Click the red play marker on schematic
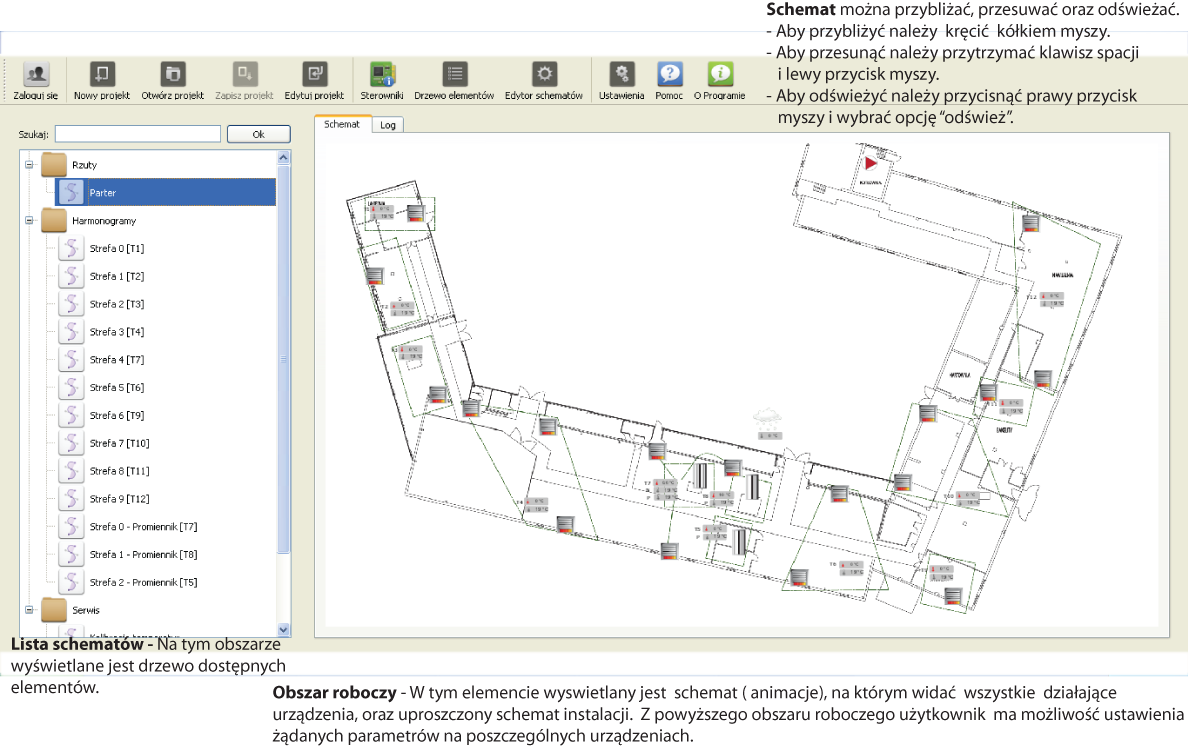The height and width of the screenshot is (746, 1188). (871, 163)
